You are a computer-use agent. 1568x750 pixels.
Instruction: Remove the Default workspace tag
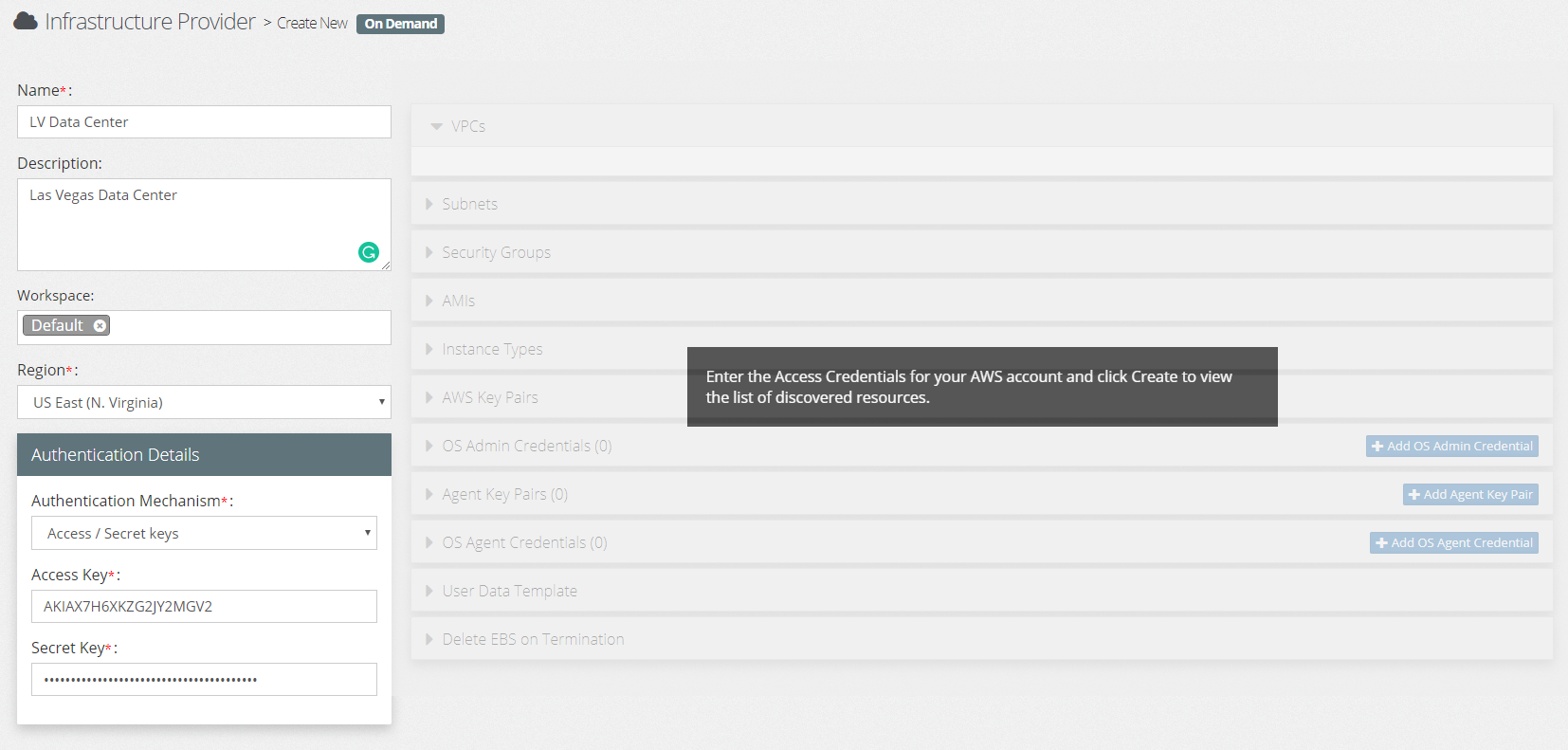click(100, 325)
